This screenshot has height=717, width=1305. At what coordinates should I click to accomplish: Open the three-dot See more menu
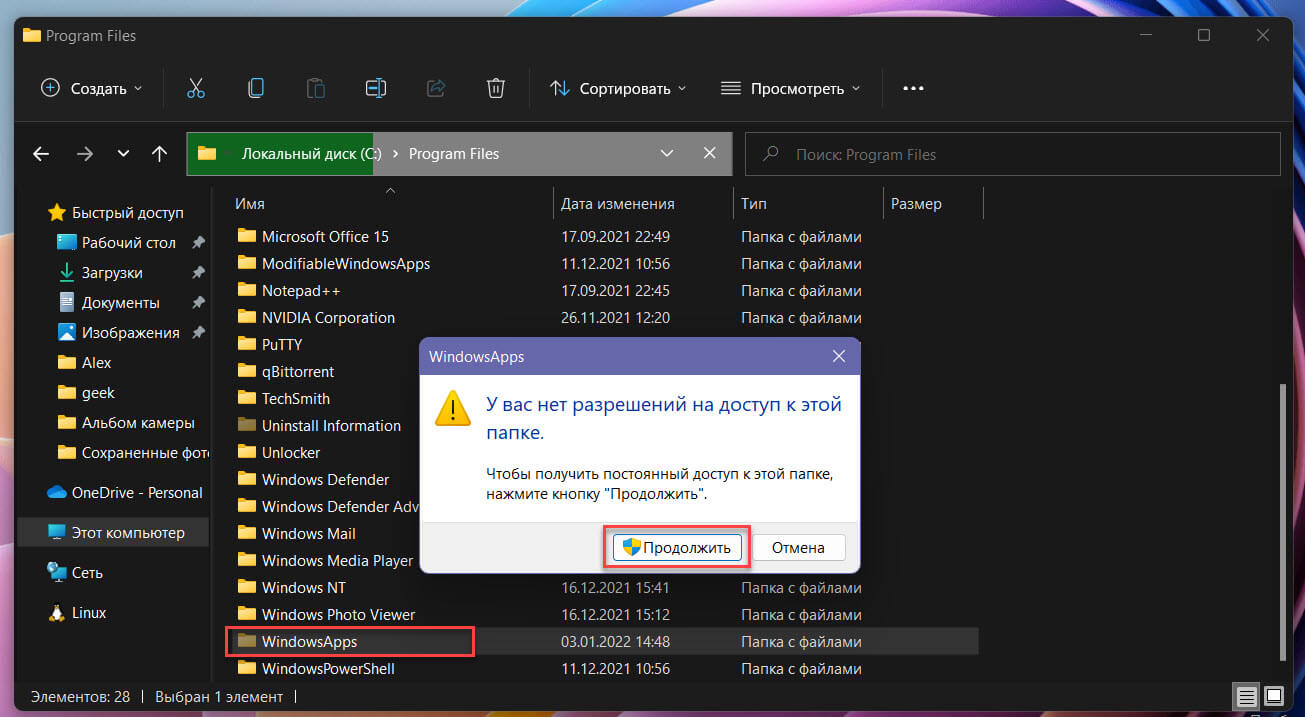[913, 88]
